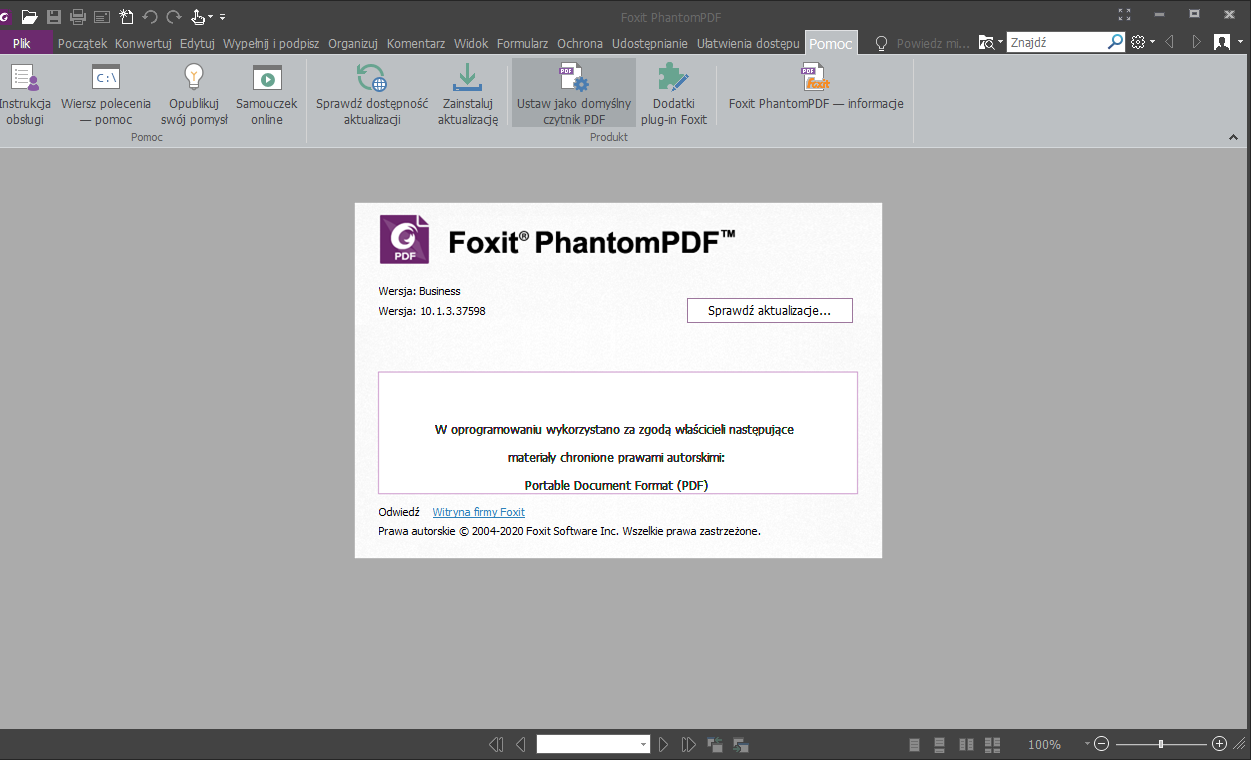Launch the Samouczek online tutorial
Viewport: 1251px width, 760px height.
(267, 94)
